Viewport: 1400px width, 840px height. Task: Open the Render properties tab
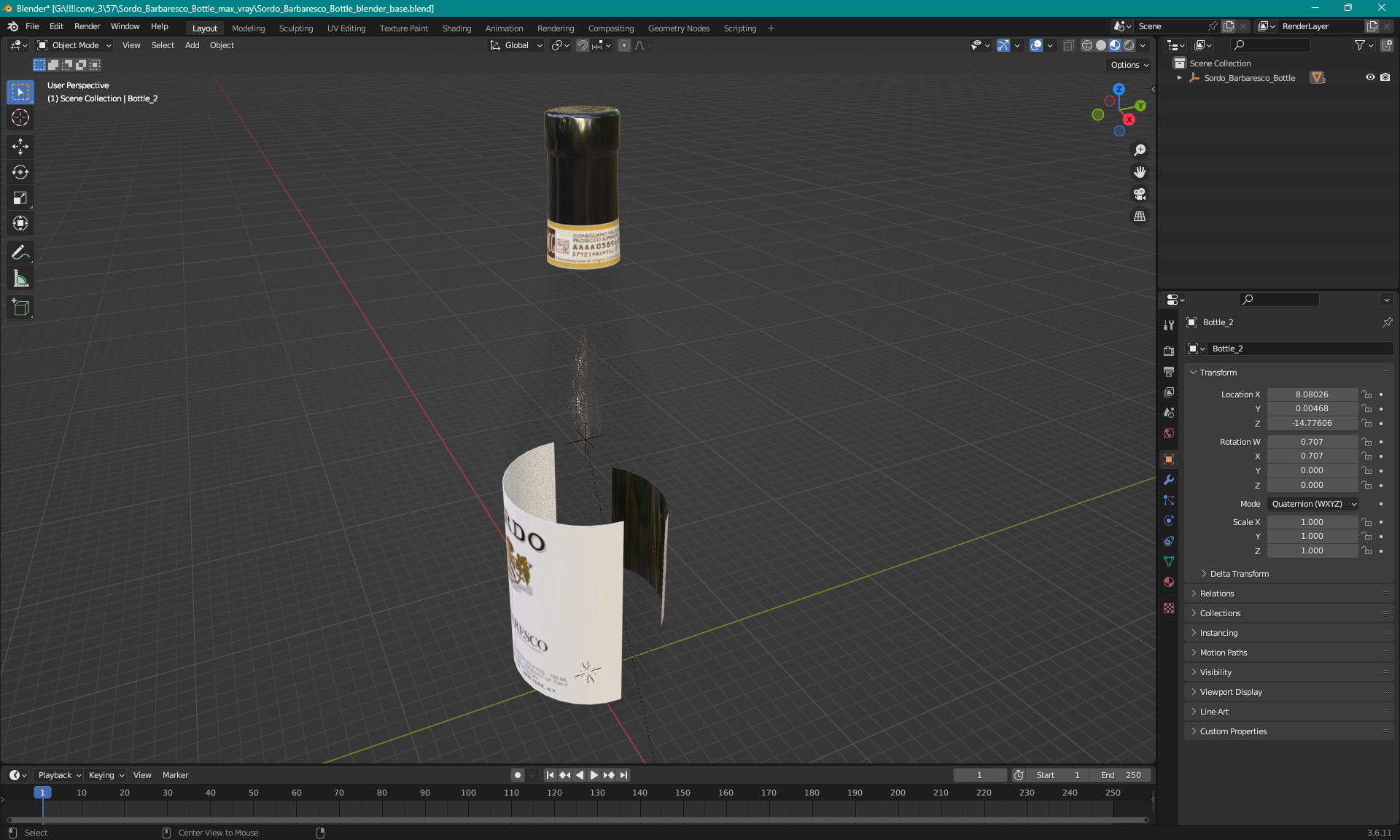point(1169,351)
